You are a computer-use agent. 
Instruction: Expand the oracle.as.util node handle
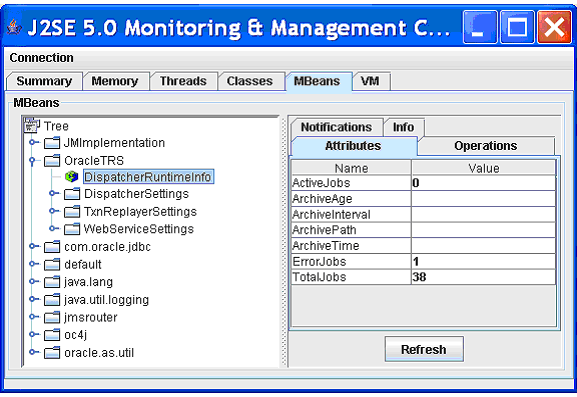pos(34,352)
